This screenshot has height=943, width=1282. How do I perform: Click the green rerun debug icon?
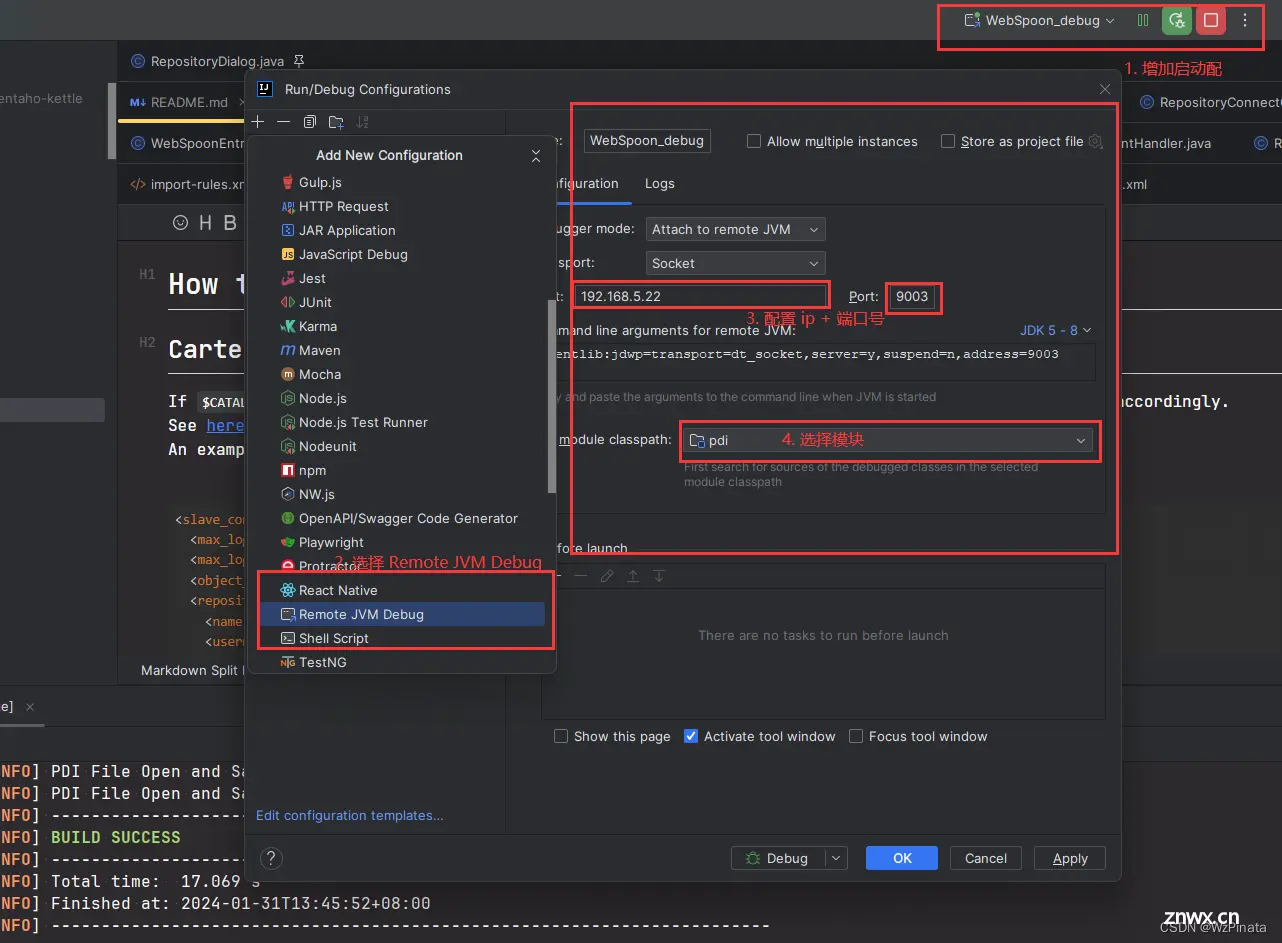point(1177,20)
